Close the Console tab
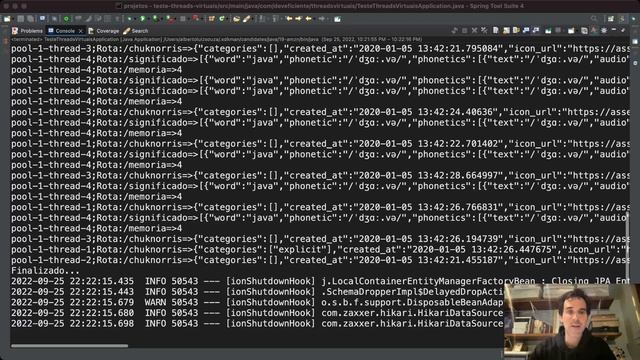Image resolution: width=640 pixels, height=360 pixels. coord(81,31)
